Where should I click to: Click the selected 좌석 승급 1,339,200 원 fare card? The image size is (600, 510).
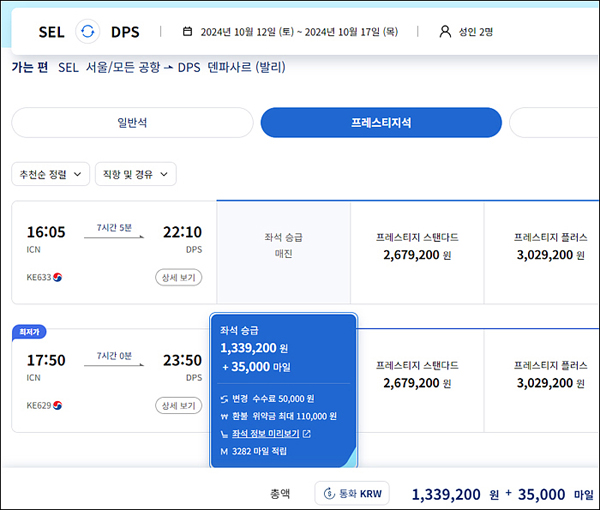click(284, 390)
